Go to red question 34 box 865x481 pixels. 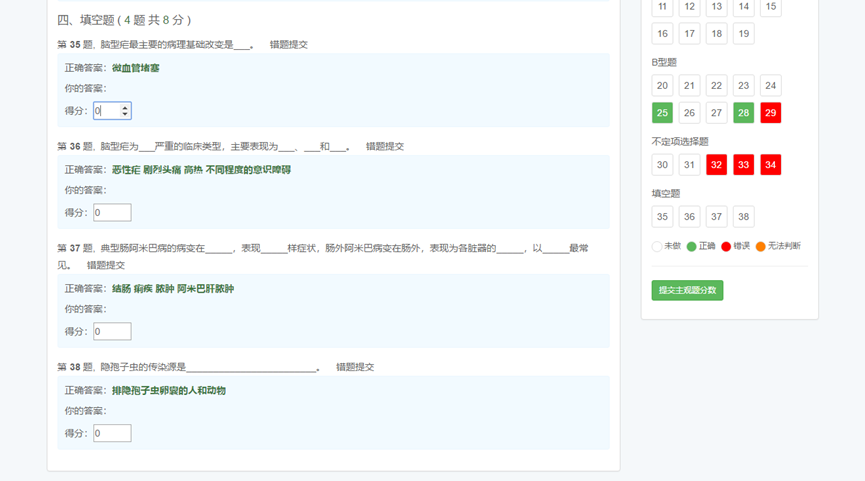[770, 165]
